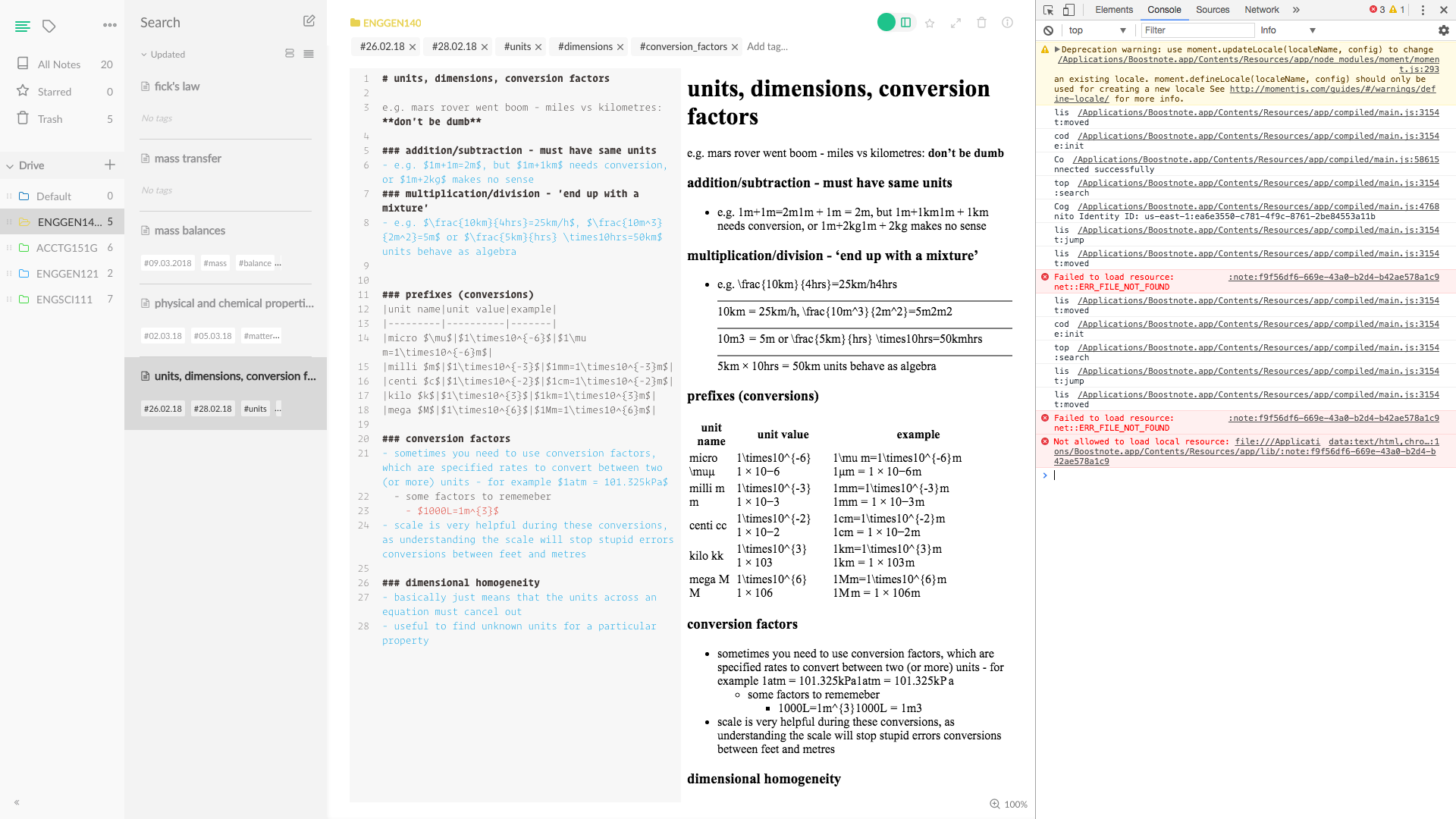Click the Console filter input field

click(1197, 30)
